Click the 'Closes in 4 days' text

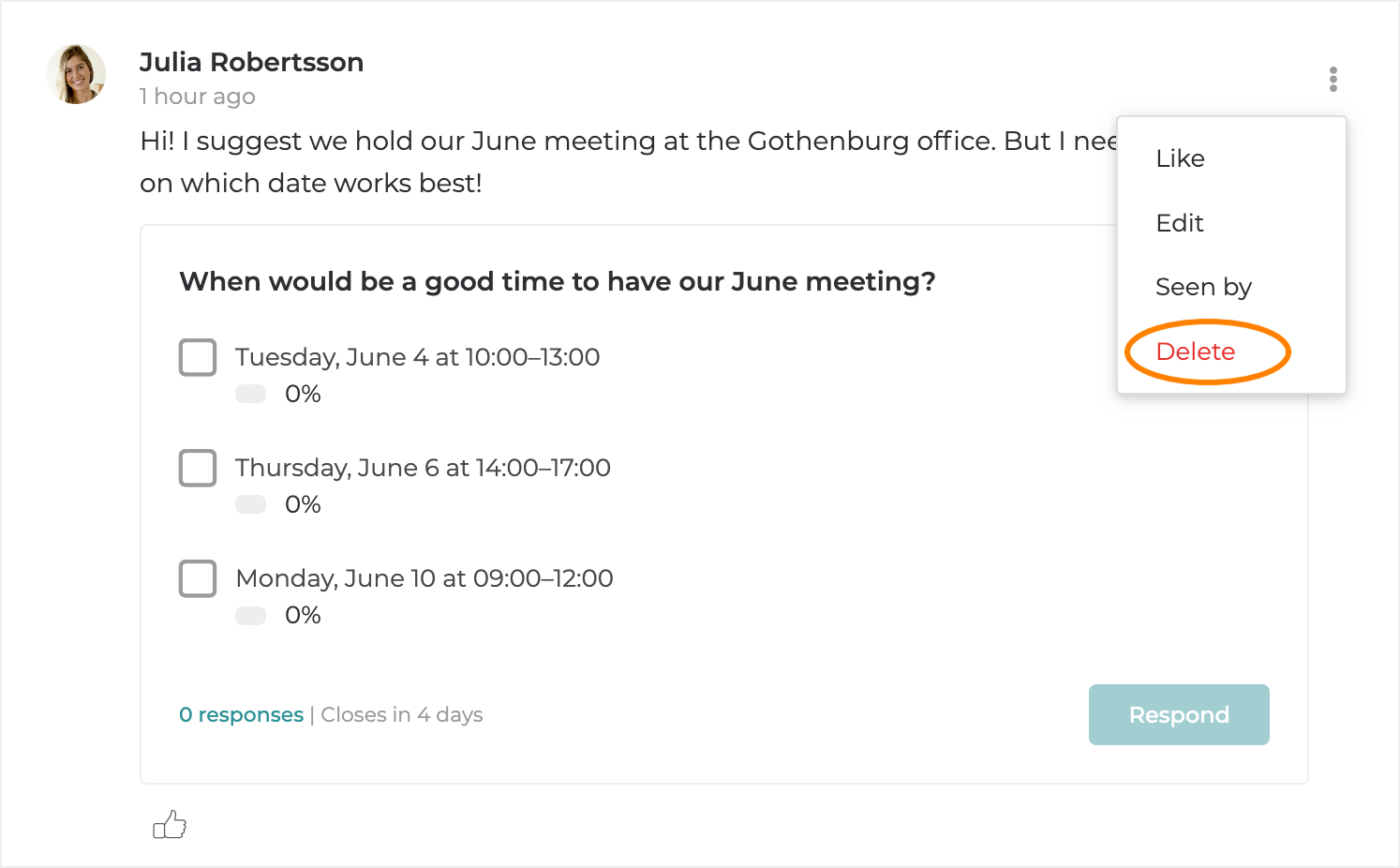[x=402, y=714]
